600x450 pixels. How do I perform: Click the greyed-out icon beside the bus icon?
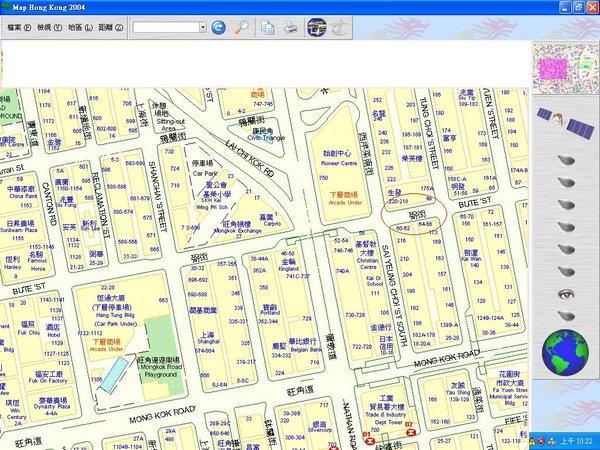tap(339, 28)
